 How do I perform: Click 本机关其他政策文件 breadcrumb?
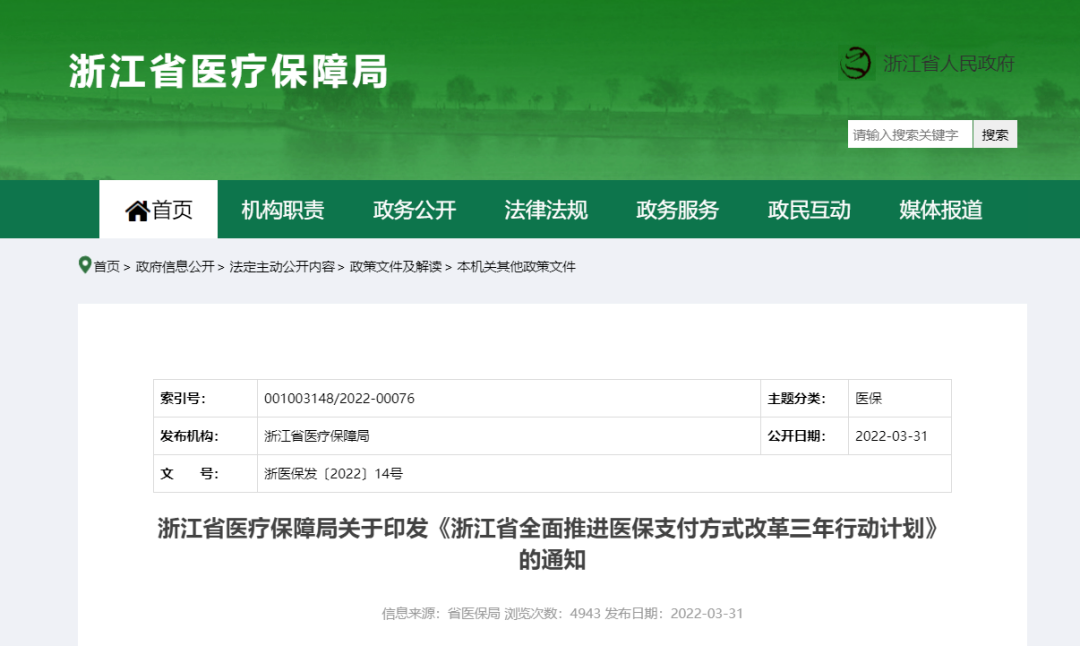(516, 267)
